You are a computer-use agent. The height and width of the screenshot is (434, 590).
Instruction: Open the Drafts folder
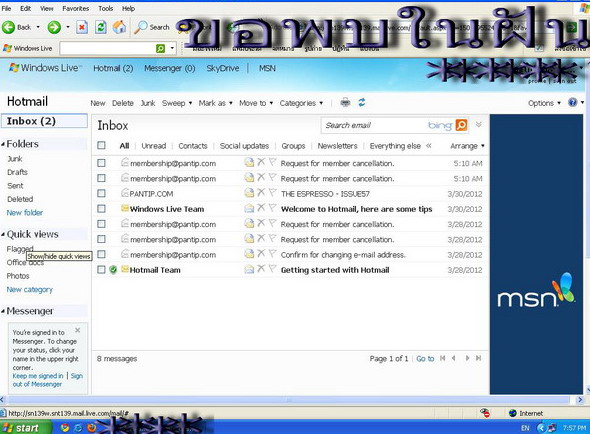coord(17,172)
